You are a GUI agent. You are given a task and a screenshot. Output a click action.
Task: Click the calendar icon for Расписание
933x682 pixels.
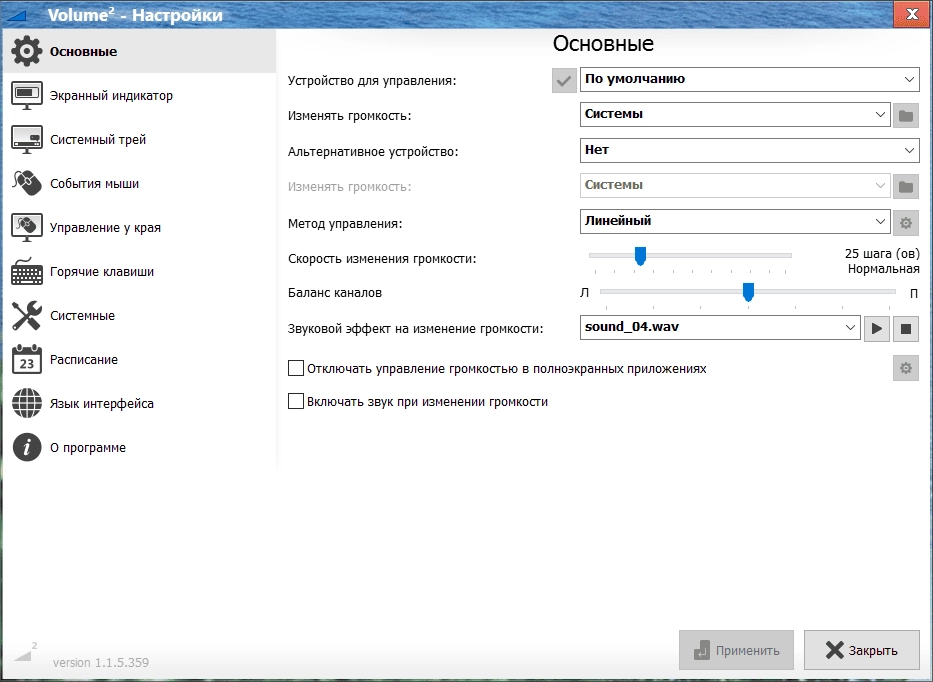27,359
